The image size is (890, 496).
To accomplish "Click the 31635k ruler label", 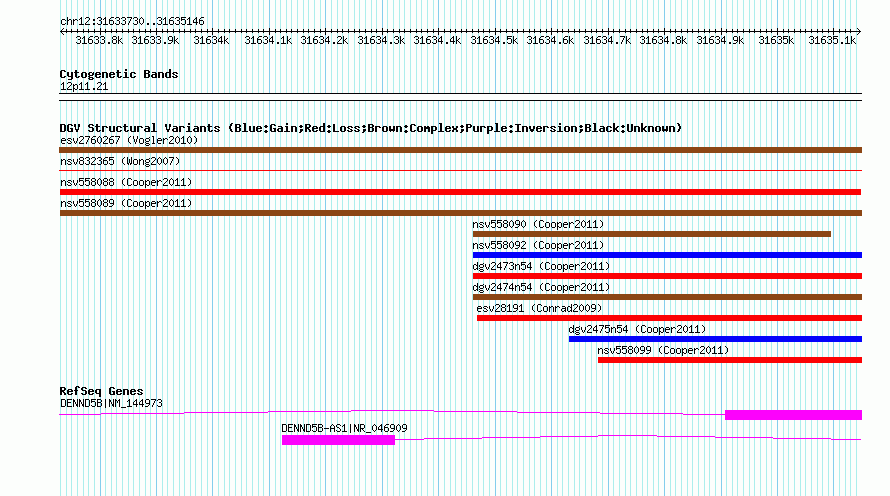I will pyautogui.click(x=776, y=40).
